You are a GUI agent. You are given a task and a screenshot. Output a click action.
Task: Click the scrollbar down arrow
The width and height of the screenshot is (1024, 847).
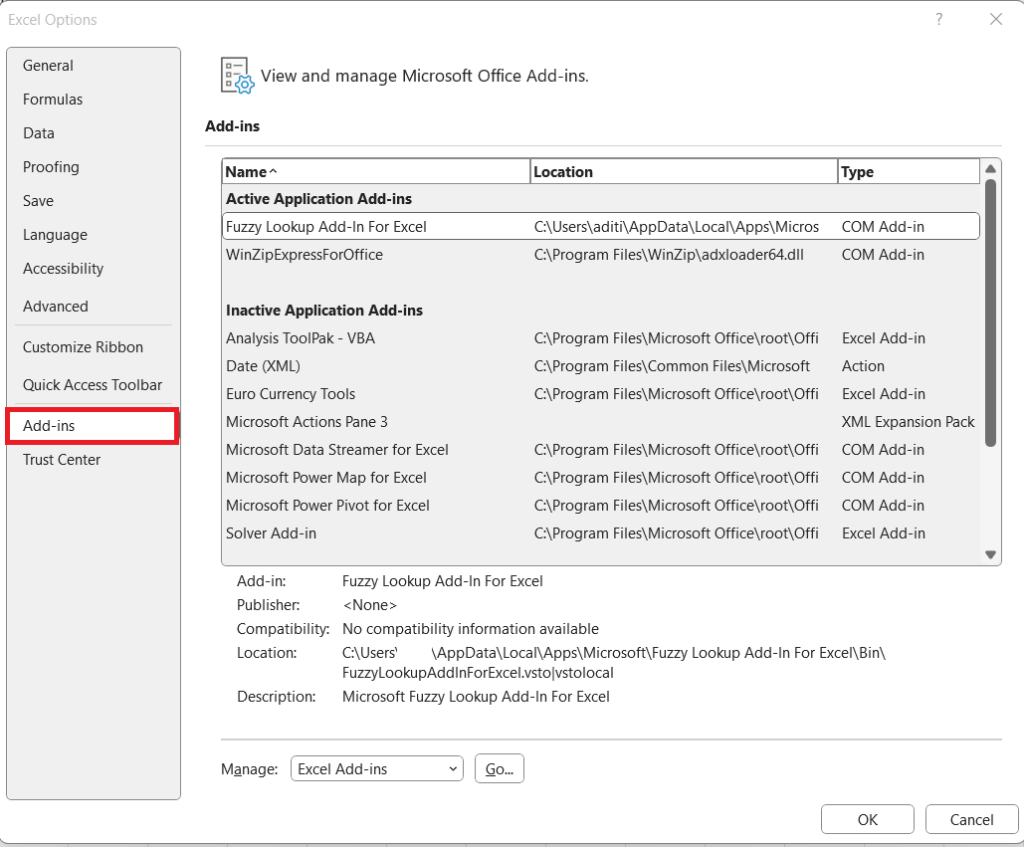tap(990, 553)
